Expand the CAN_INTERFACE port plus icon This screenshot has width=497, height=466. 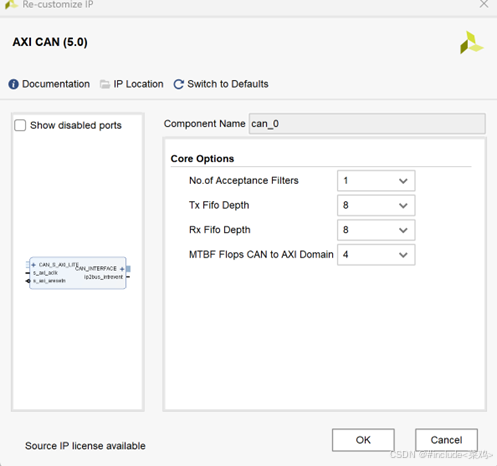[x=122, y=269]
